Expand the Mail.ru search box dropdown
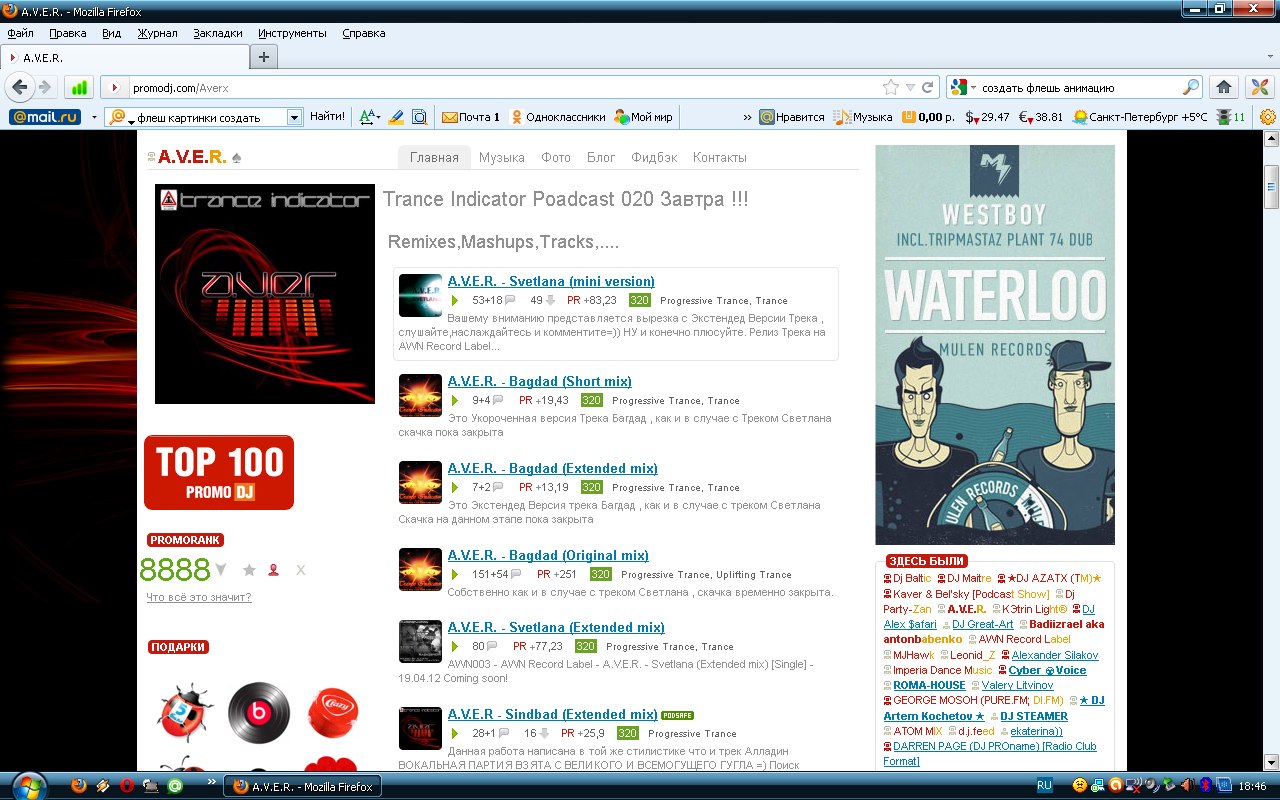 [x=294, y=117]
